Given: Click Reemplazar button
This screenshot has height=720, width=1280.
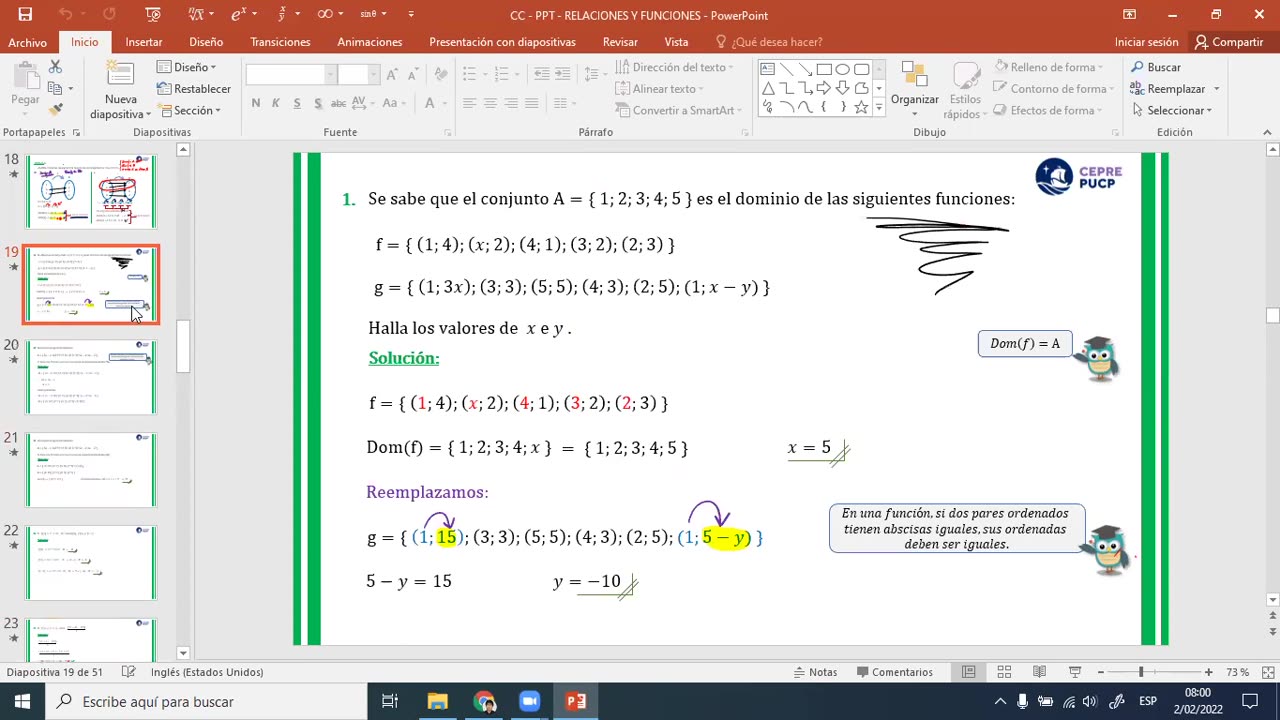Looking at the screenshot, I should (x=1173, y=89).
